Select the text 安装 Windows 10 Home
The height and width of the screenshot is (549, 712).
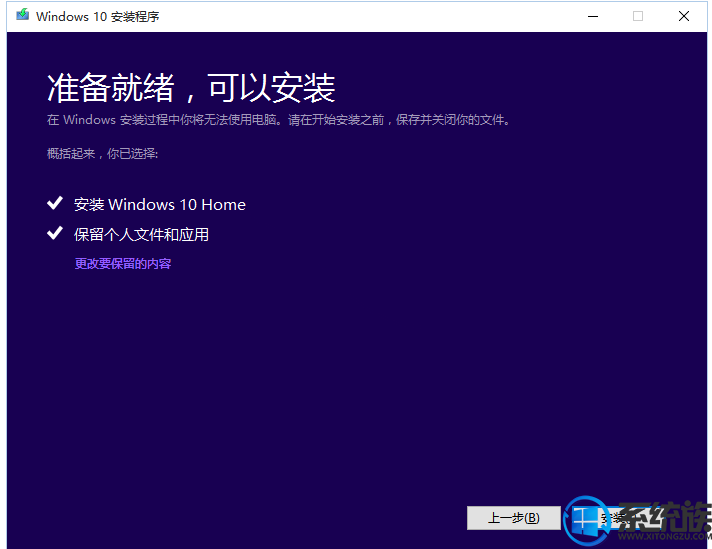[160, 204]
